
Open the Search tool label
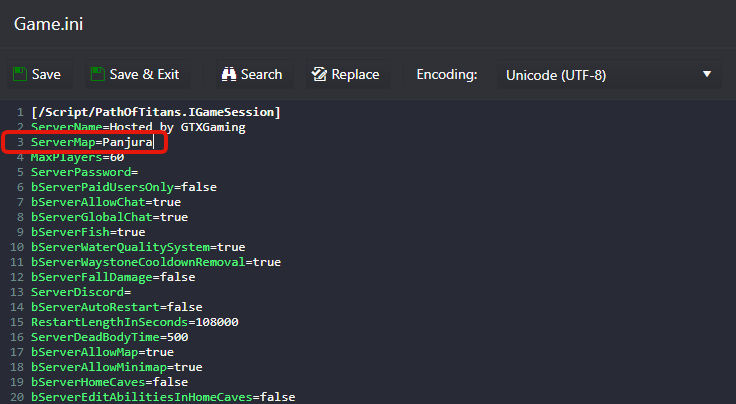[x=261, y=74]
